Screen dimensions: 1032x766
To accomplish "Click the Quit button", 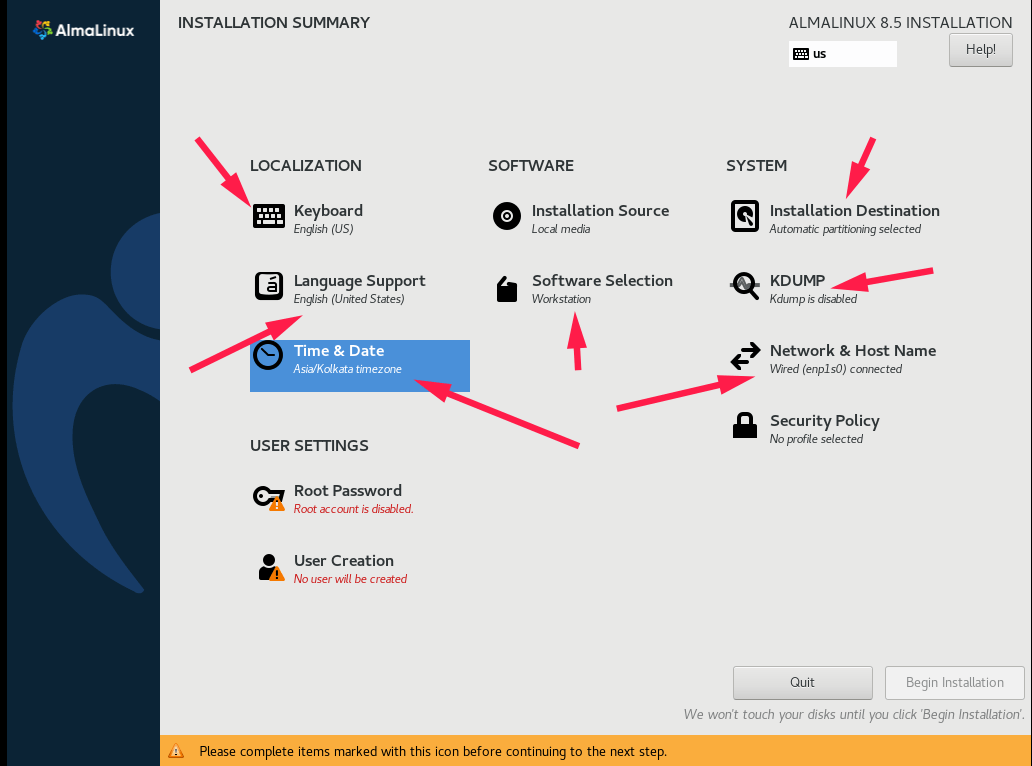I will [802, 682].
